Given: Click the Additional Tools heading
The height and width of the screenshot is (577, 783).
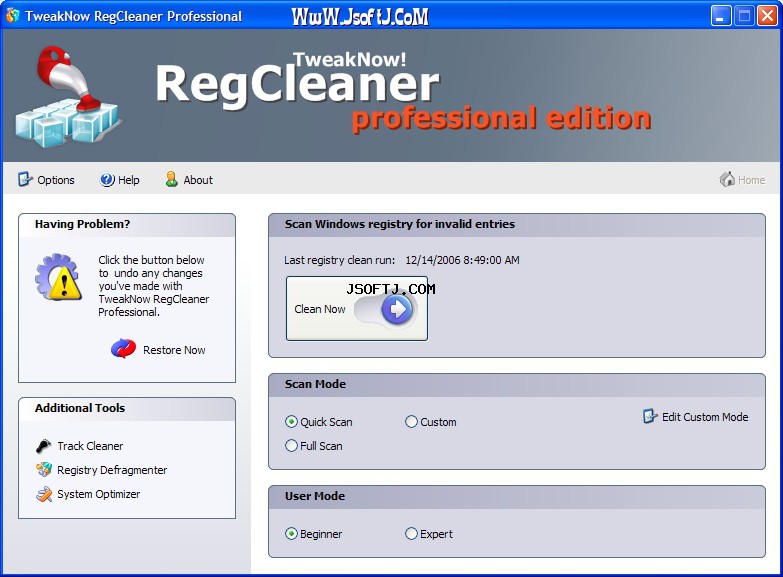Looking at the screenshot, I should (x=80, y=408).
